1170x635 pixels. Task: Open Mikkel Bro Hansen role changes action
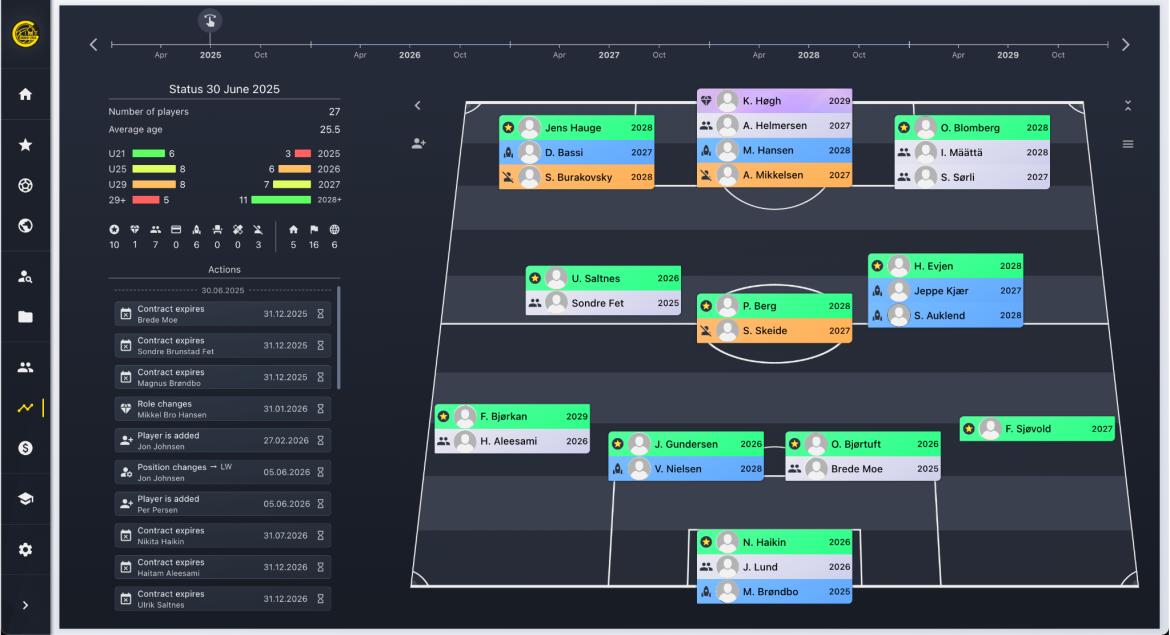click(x=222, y=409)
